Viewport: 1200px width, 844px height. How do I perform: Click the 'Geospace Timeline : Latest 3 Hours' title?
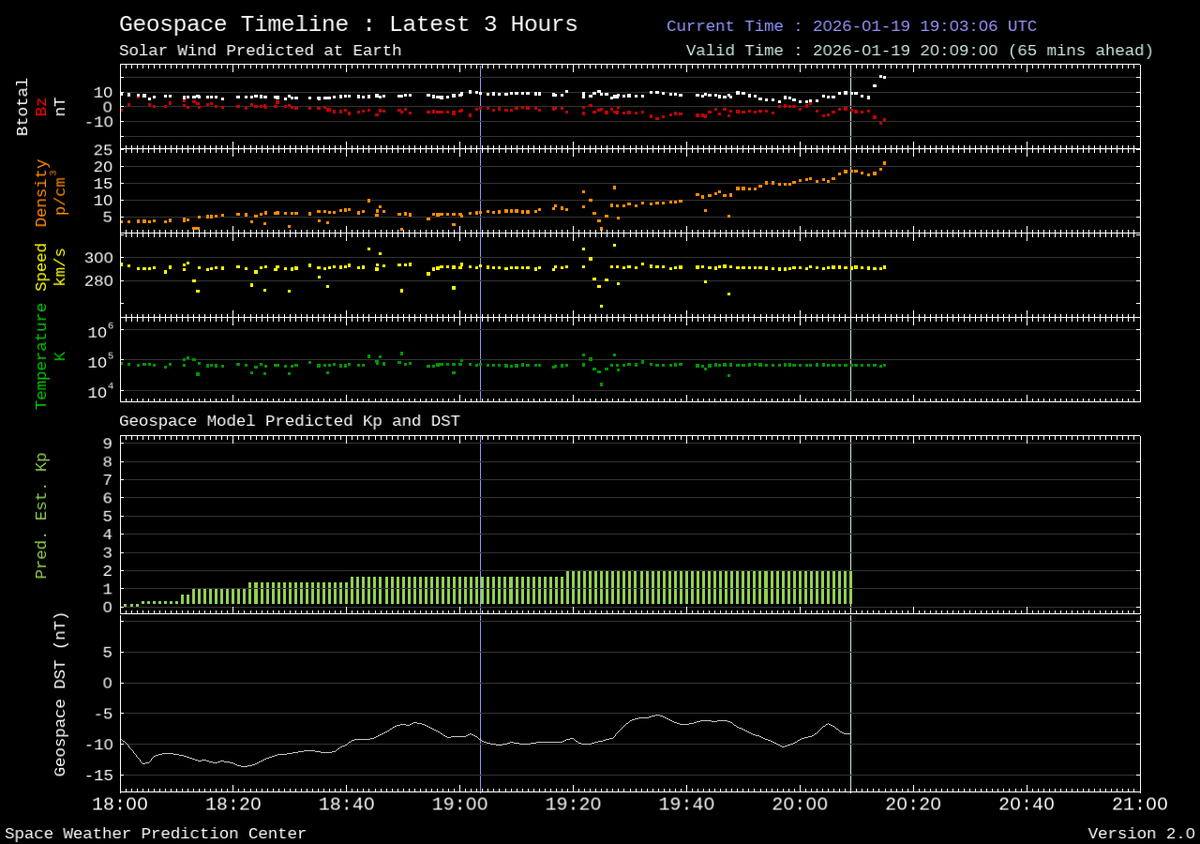pos(348,25)
